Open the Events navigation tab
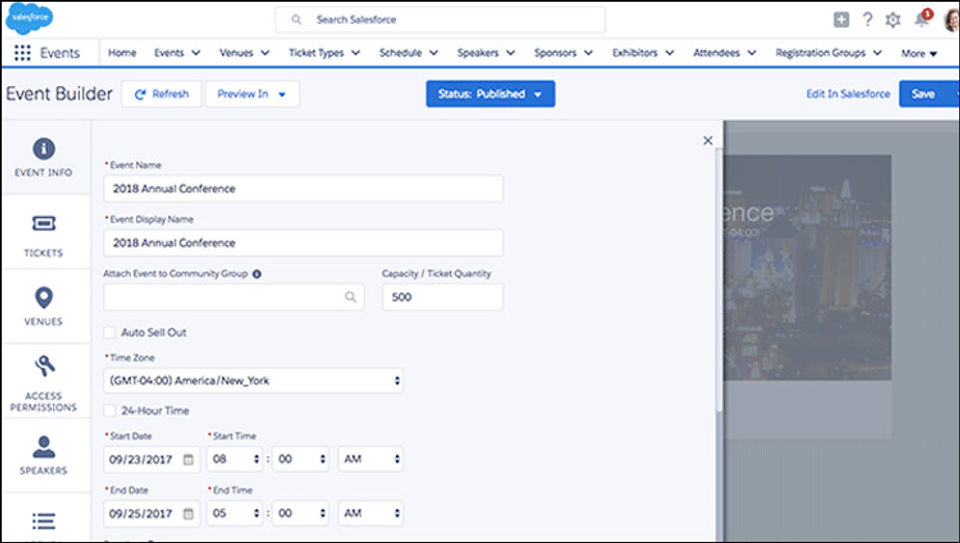 [169, 53]
